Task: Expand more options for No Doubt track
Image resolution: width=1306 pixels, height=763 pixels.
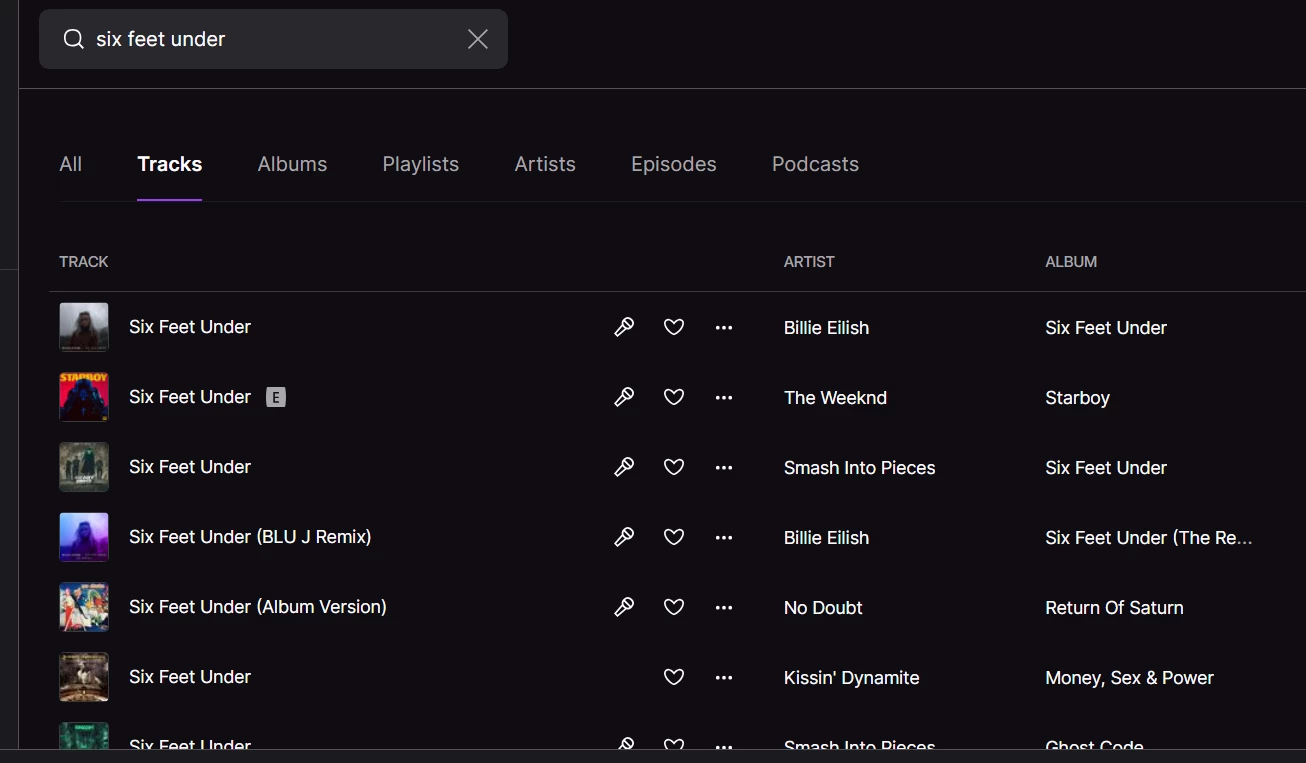Action: click(x=724, y=607)
